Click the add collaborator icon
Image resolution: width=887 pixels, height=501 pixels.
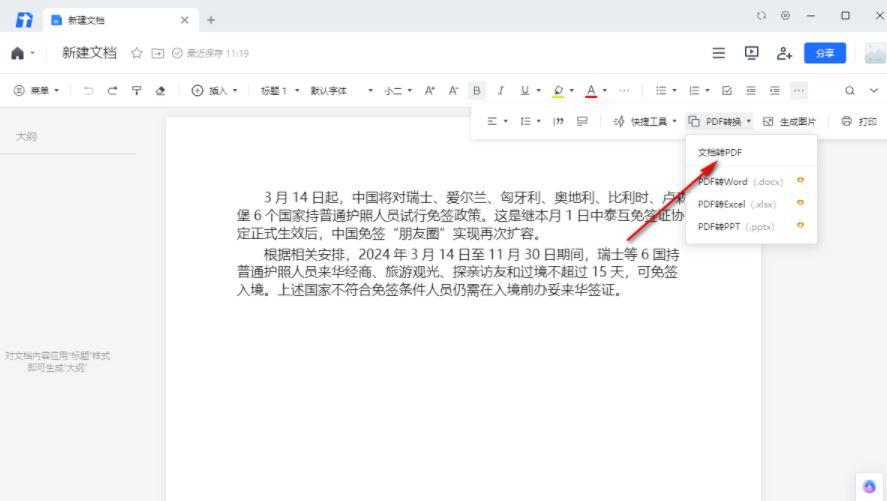click(784, 53)
